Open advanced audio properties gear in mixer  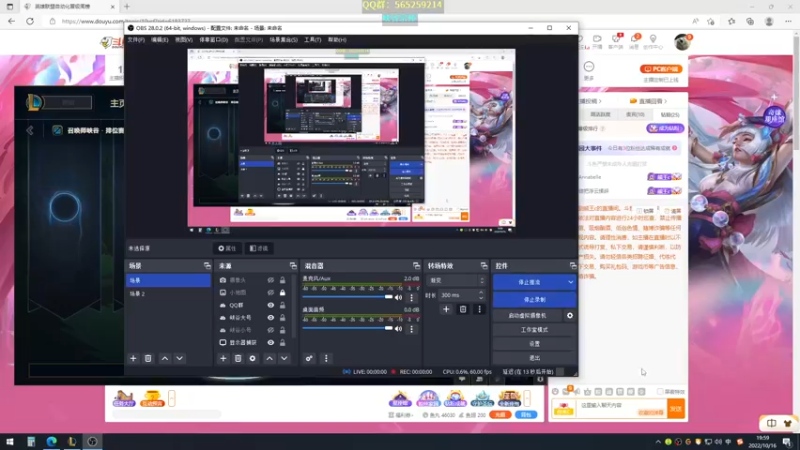[309, 359]
